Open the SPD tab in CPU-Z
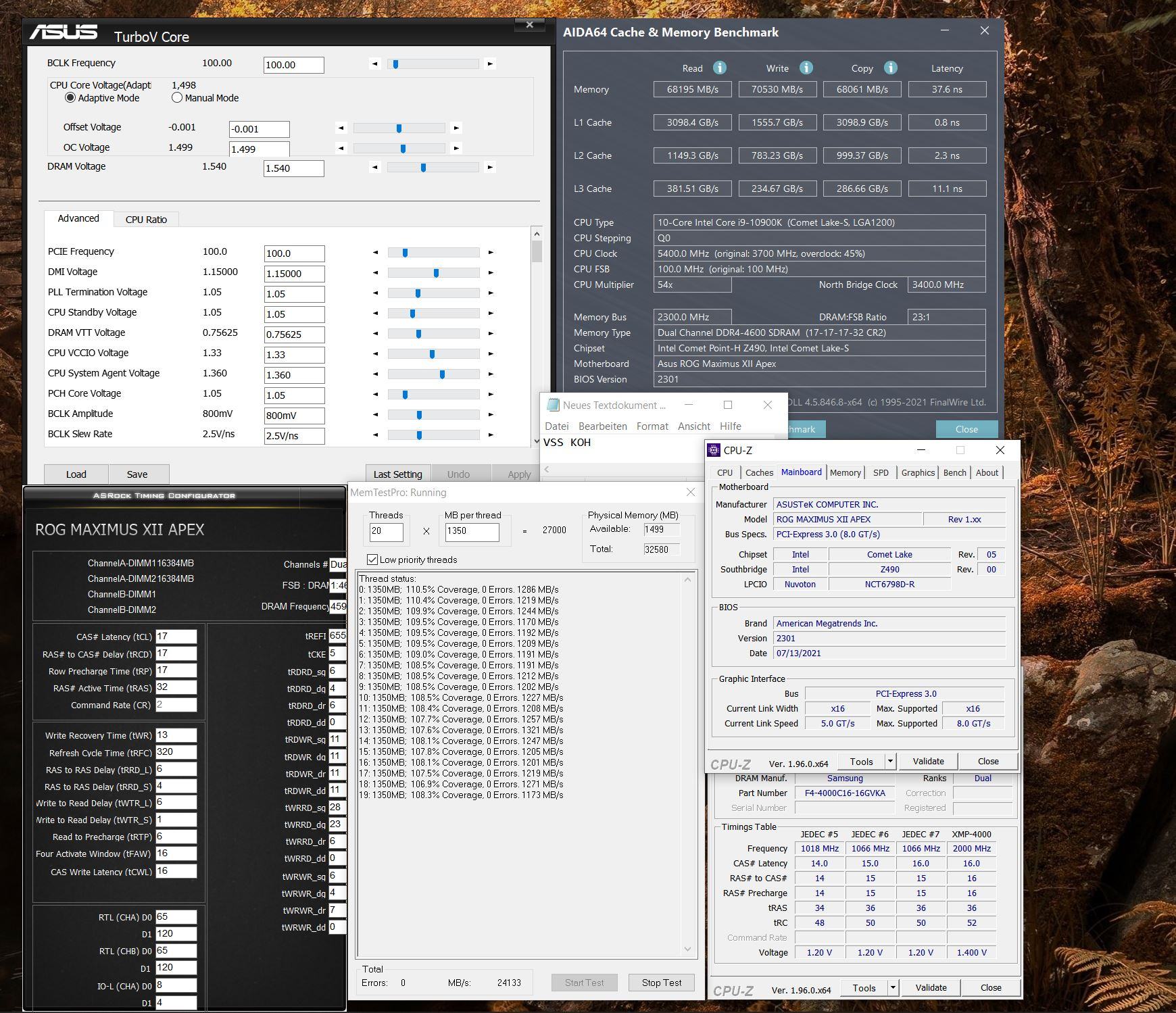1176x1013 pixels. coord(881,472)
